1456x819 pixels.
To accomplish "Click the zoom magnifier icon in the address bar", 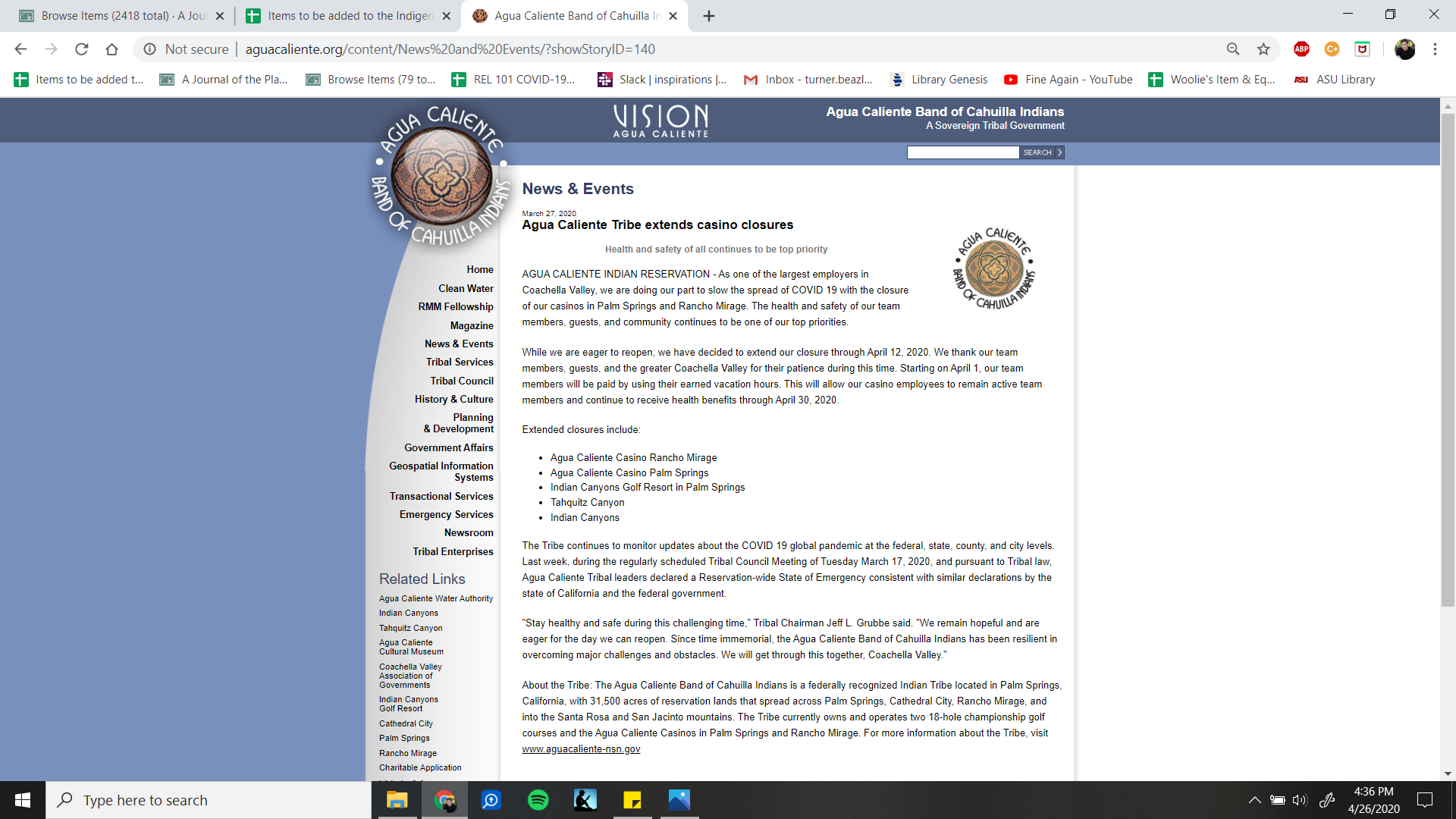I will point(1233,49).
